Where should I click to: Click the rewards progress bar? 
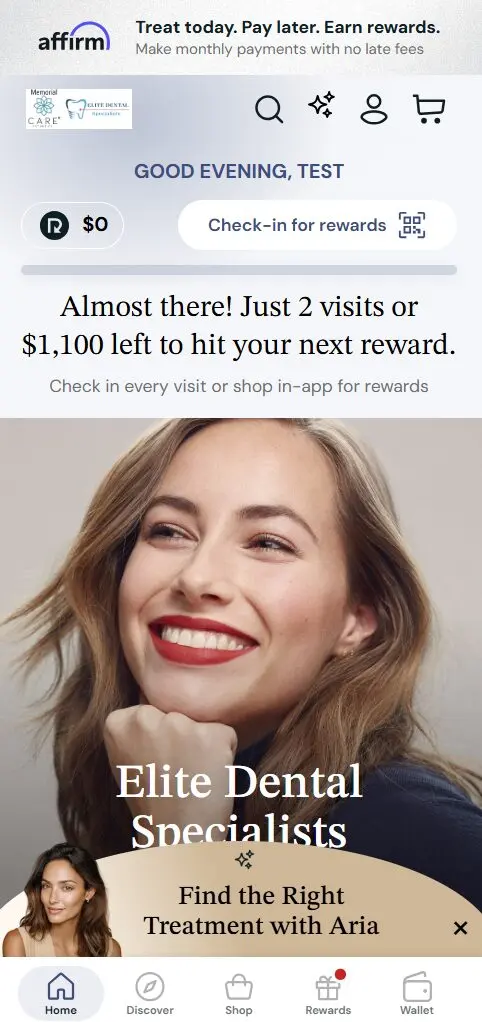(239, 270)
